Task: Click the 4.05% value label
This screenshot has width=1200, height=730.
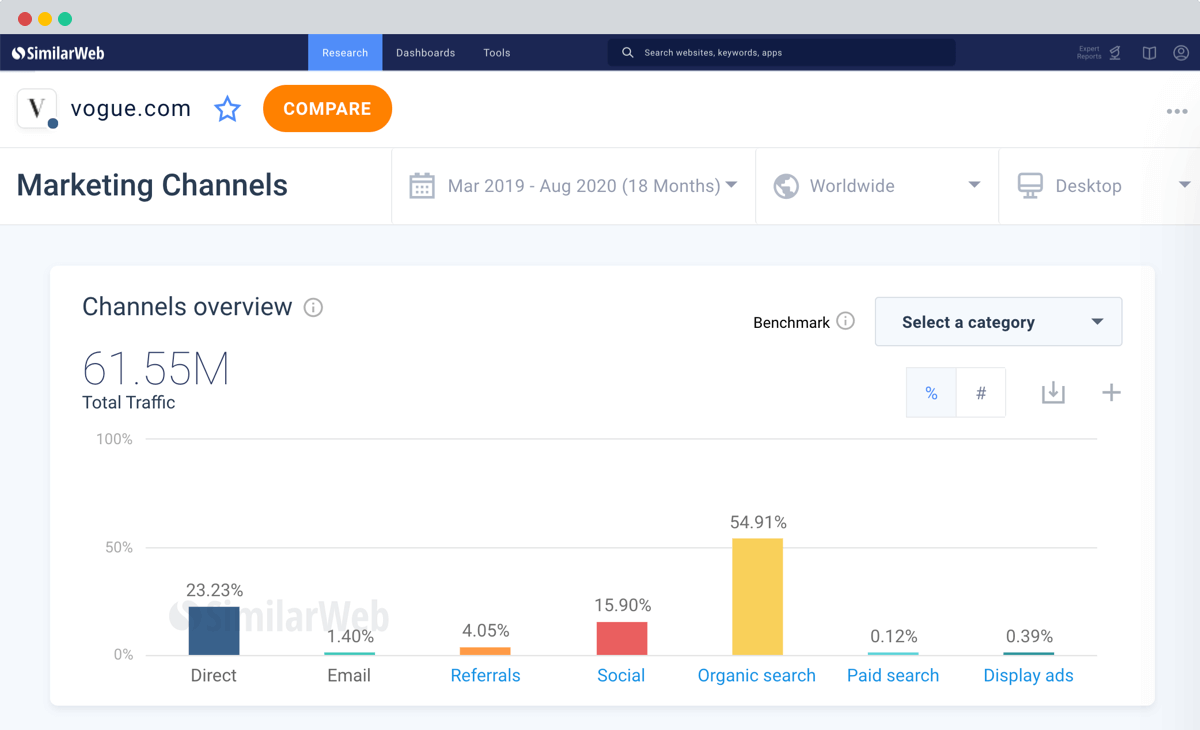Action: (x=485, y=631)
